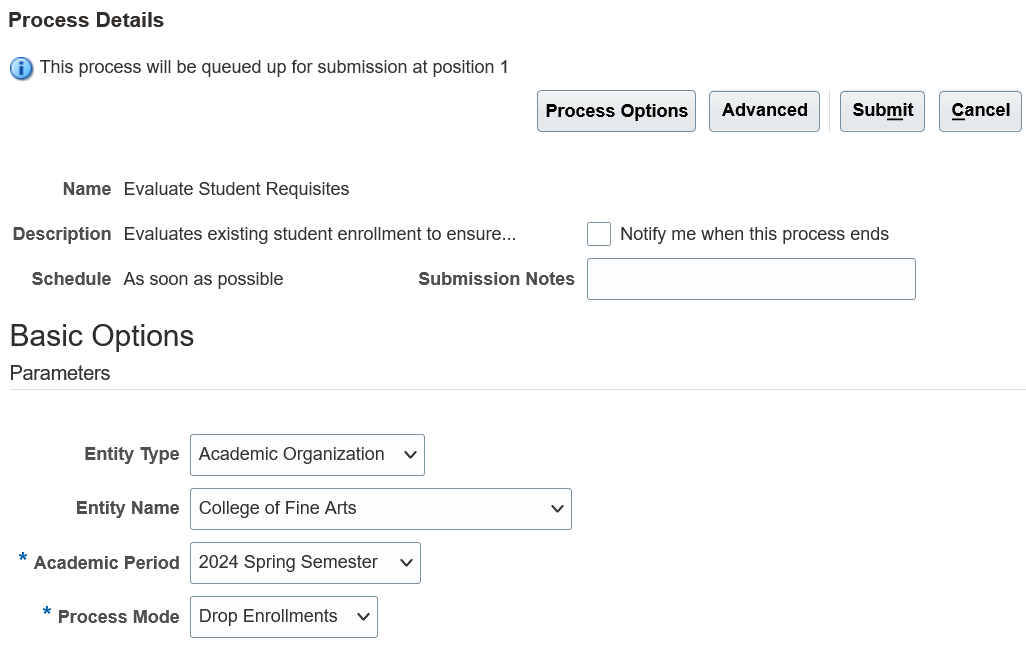
Task: Click the truncated Description text
Action: point(320,234)
